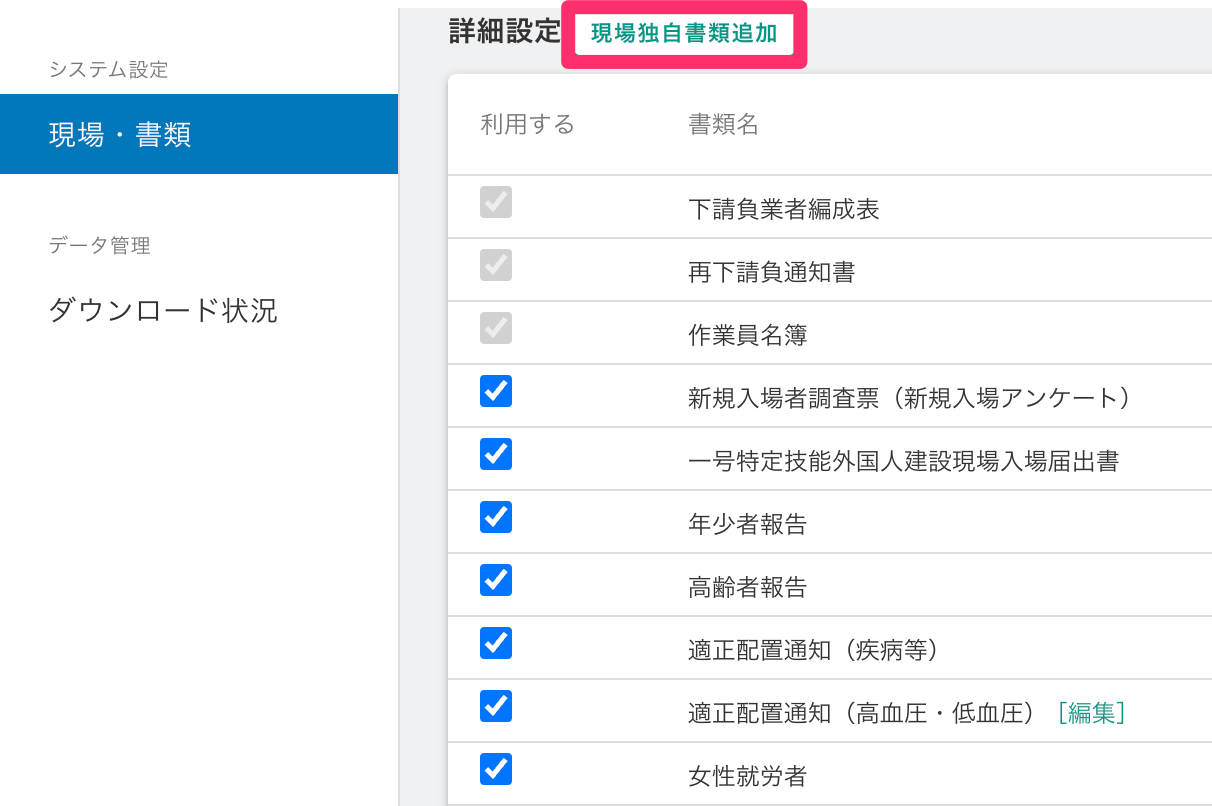The image size is (1212, 806).
Task: Click the disabled 再下請負通知書 checkbox
Action: click(496, 265)
